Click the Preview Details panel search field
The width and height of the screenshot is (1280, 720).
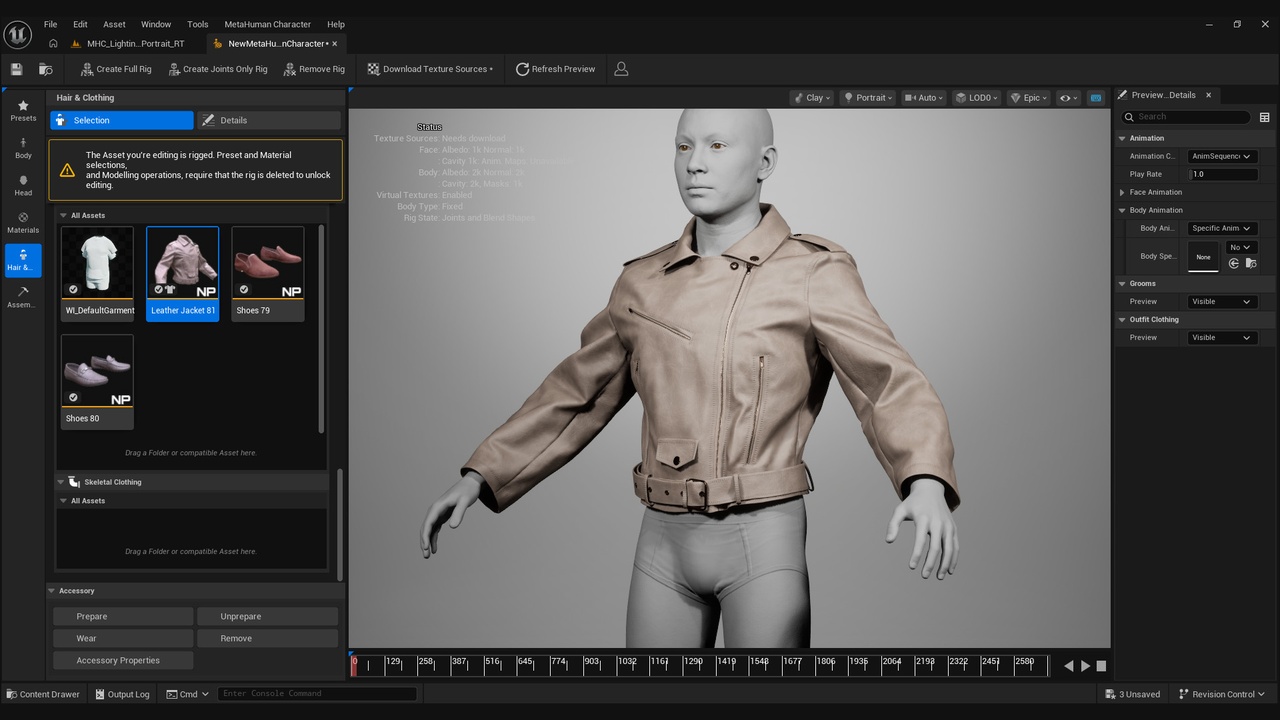[x=1185, y=117]
